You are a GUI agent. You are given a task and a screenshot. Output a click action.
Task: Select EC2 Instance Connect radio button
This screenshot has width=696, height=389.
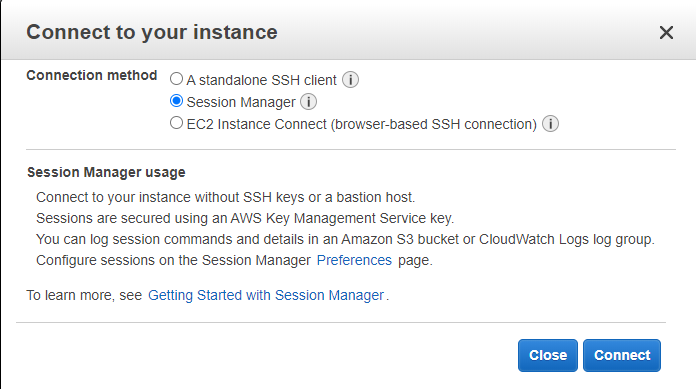(176, 123)
